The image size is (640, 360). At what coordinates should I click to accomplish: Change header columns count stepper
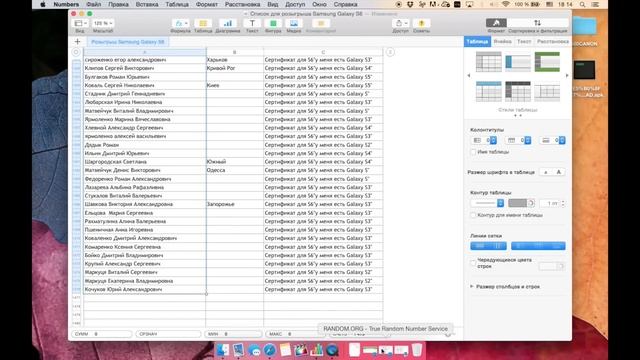(x=493, y=140)
